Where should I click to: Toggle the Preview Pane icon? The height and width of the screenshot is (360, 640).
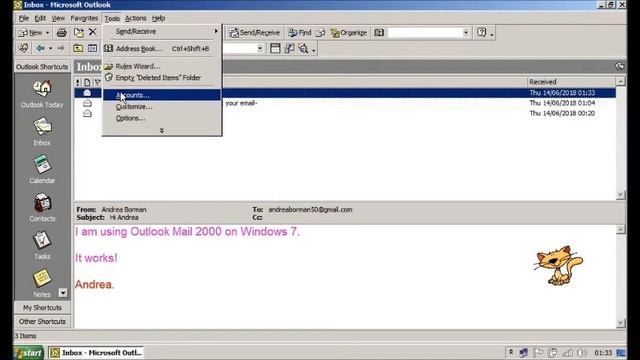[275, 49]
